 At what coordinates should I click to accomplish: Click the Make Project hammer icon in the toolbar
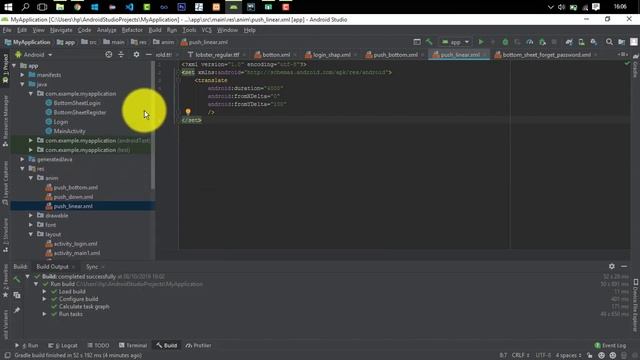pos(429,42)
